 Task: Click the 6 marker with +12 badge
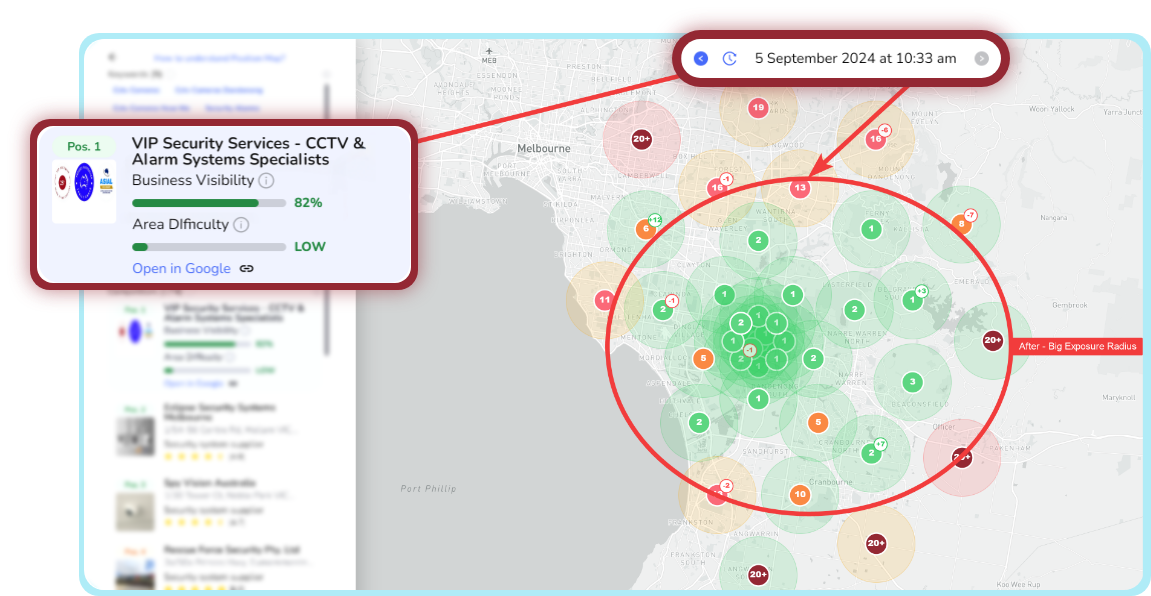coord(646,228)
